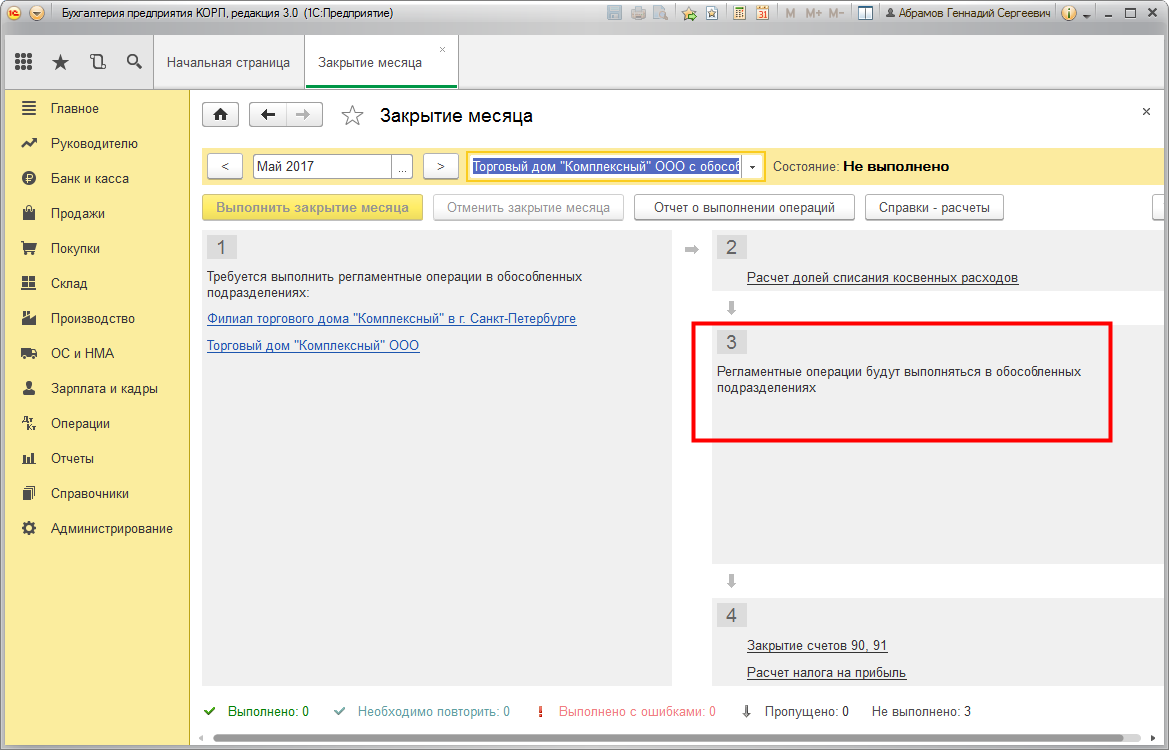
Task: Open Закрытие счетов 90, 91 link
Action: pos(817,646)
